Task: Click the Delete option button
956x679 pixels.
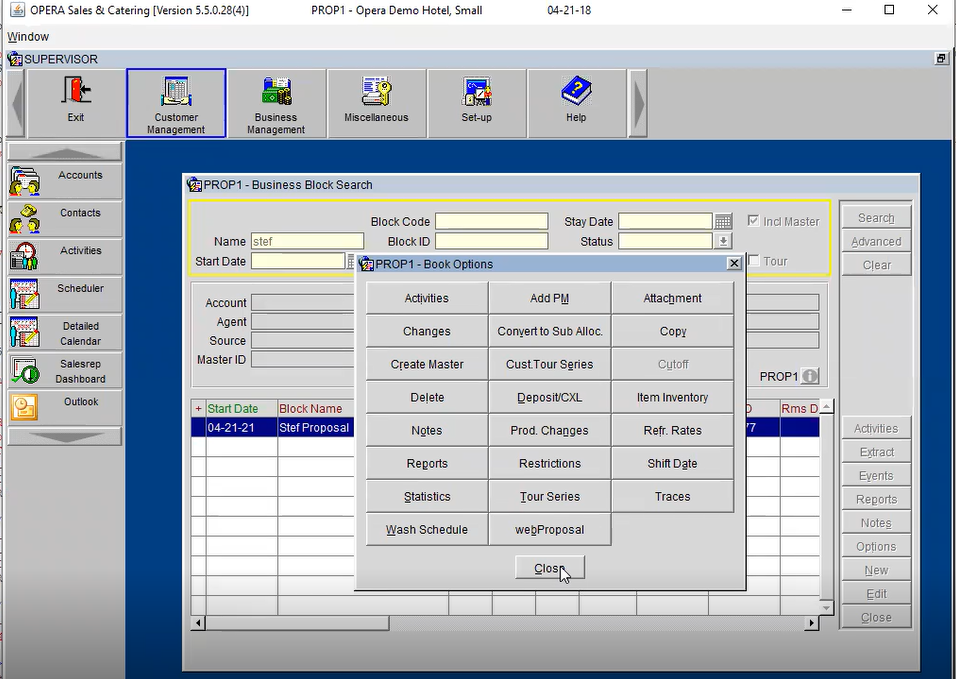Action: 427,397
